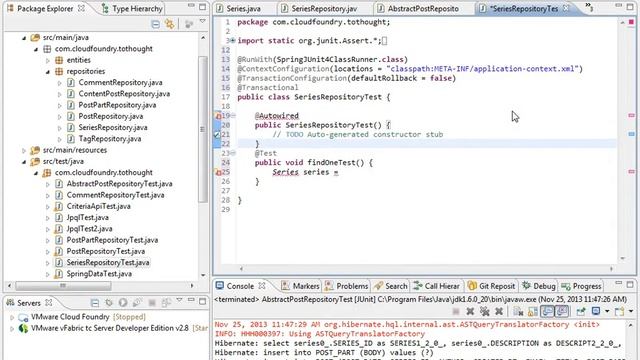The image size is (640, 360).
Task: Select SeriesRepositoryTest.java in the tree
Action: [108, 262]
